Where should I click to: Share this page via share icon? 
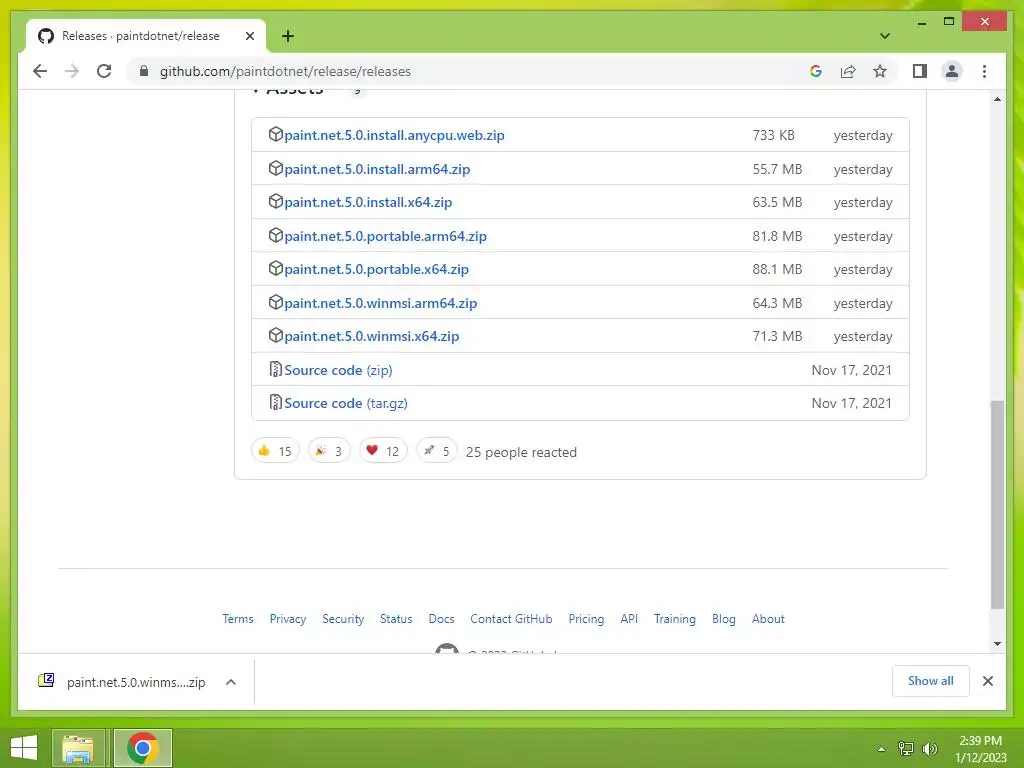848,71
